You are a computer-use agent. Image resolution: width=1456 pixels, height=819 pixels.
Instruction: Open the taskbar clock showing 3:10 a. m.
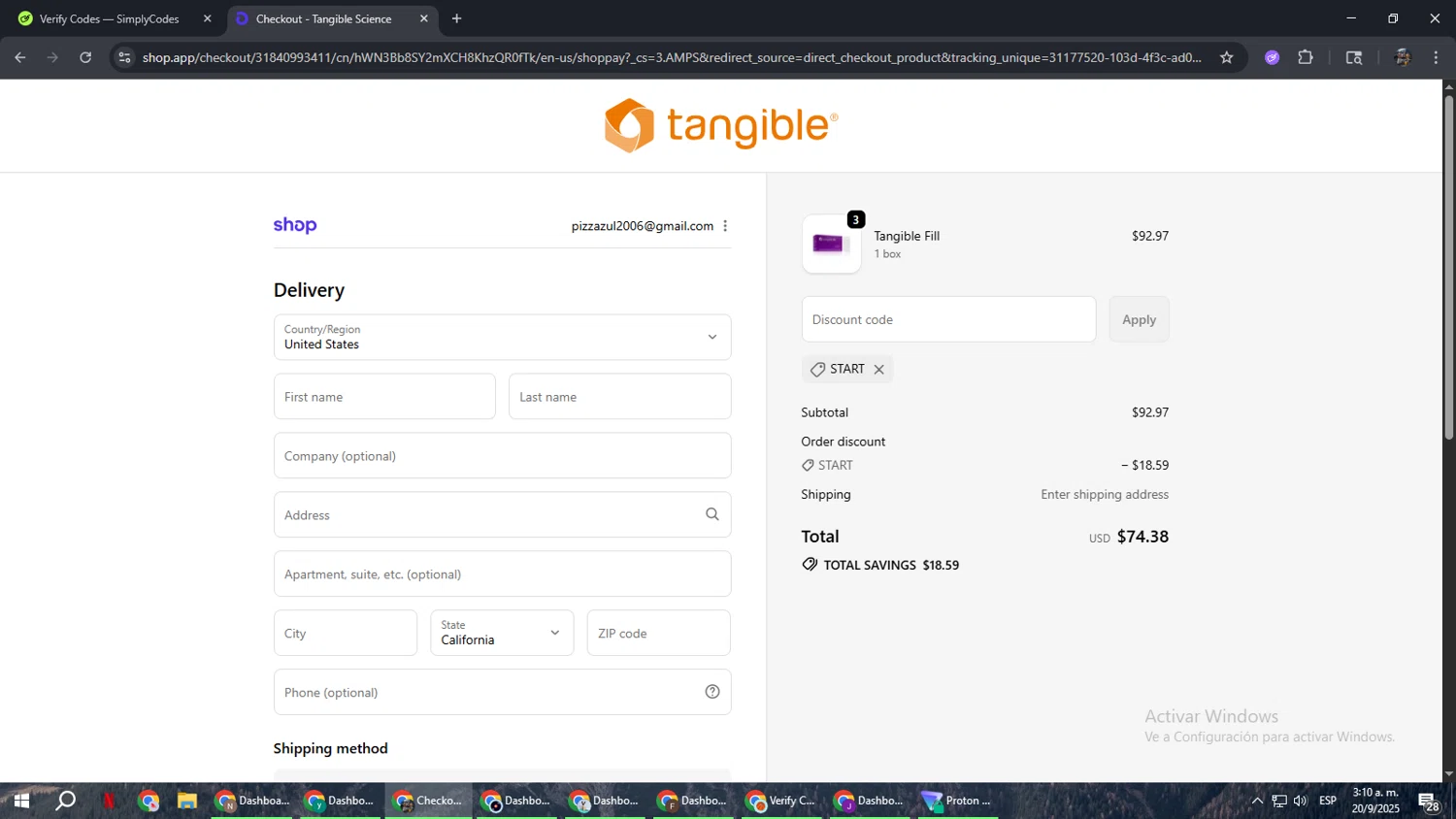(x=1375, y=801)
